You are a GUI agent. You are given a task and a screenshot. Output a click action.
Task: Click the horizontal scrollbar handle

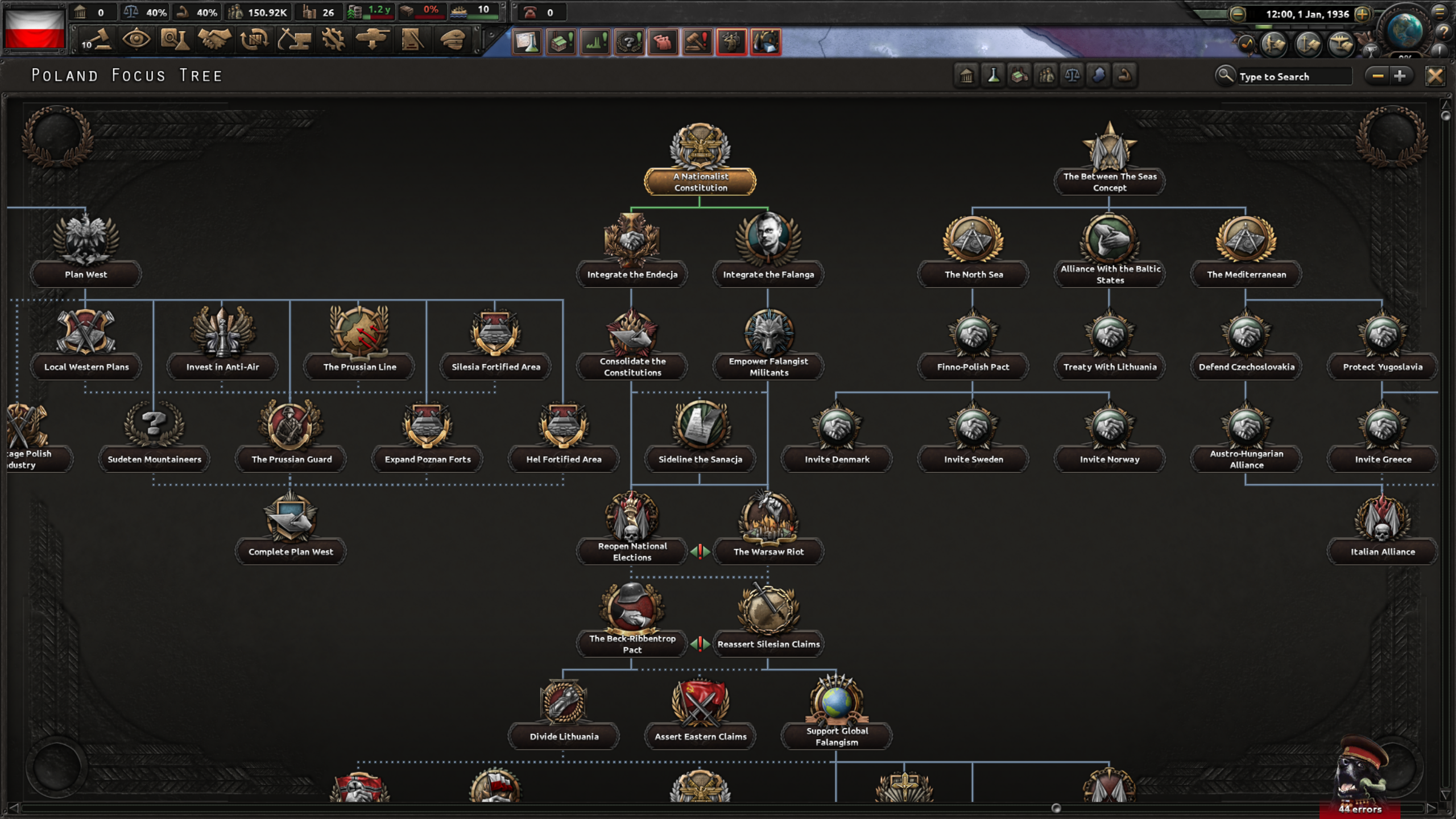(x=1056, y=808)
